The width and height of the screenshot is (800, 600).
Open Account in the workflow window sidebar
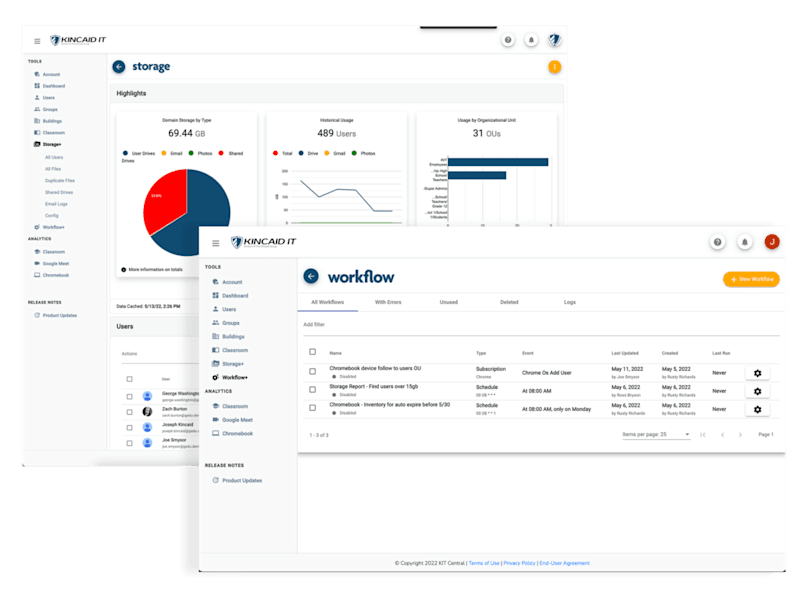click(228, 282)
